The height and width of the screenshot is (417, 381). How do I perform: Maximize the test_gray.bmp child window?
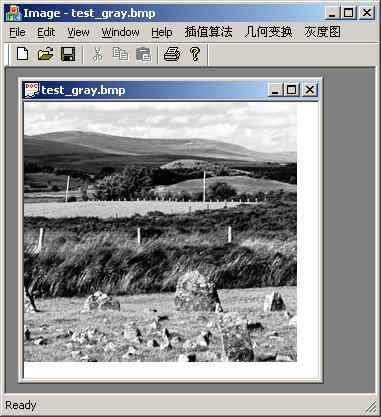pyautogui.click(x=292, y=90)
